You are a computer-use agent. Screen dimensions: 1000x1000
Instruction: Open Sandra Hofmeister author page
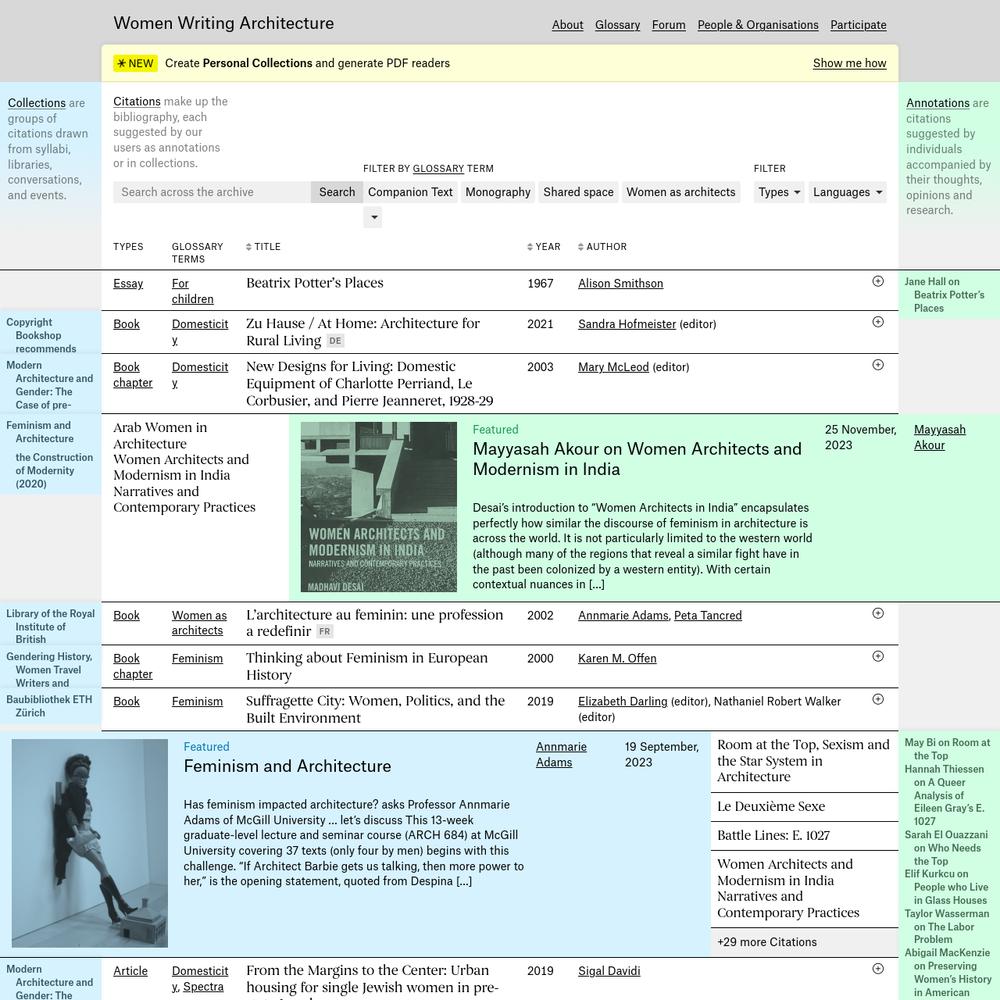[626, 324]
